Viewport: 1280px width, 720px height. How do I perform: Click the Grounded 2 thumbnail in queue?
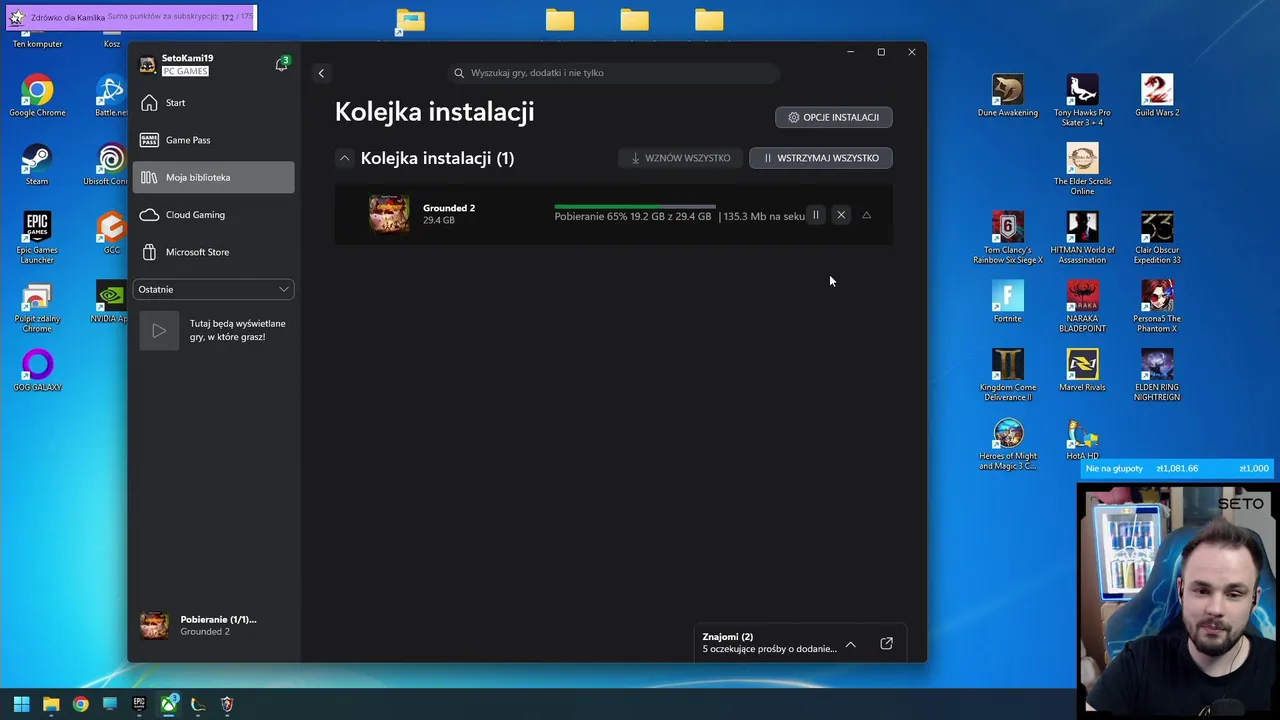[388, 214]
